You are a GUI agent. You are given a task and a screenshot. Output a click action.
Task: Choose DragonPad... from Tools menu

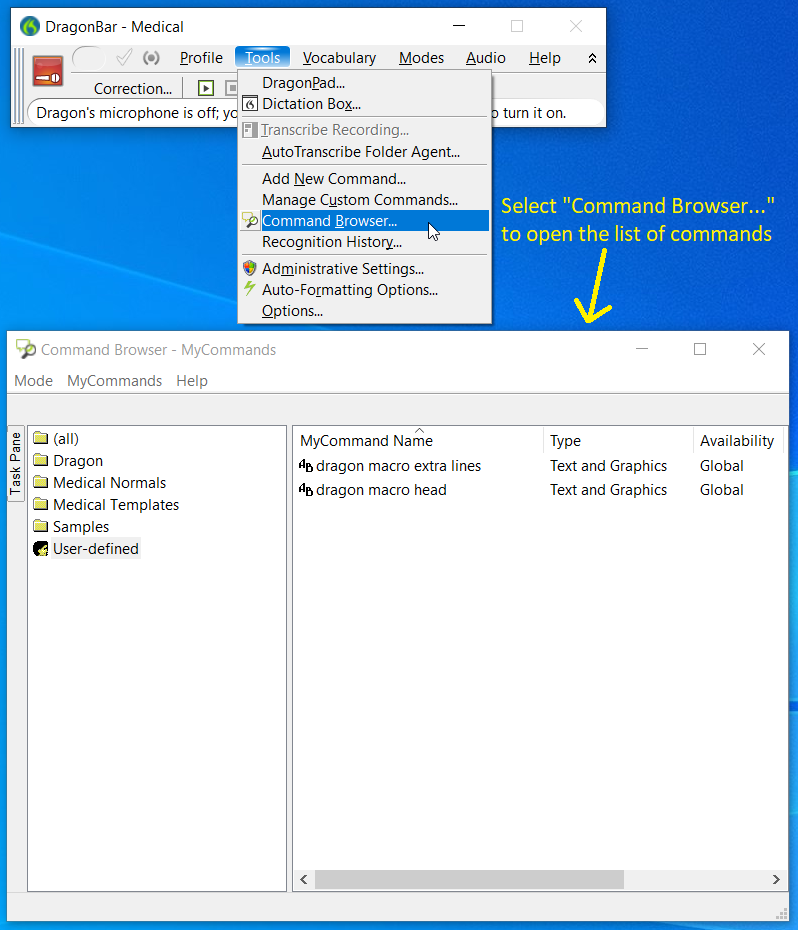(x=364, y=82)
